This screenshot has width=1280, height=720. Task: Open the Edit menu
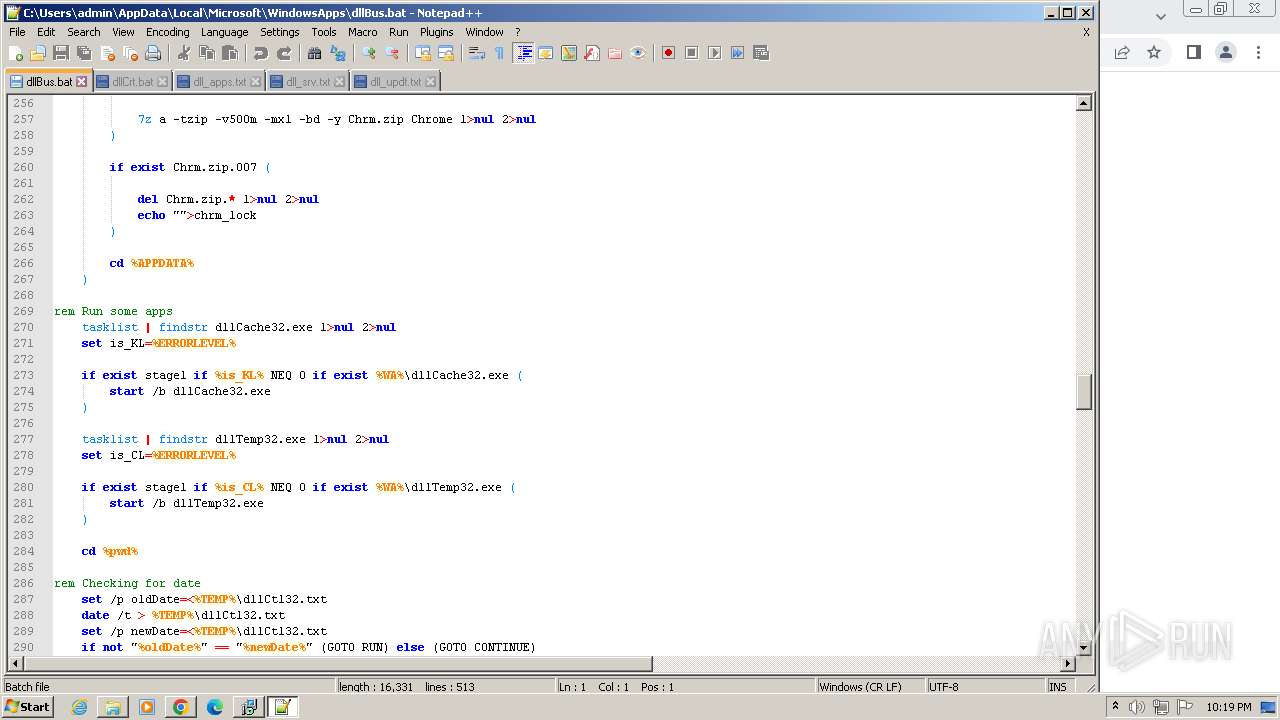[46, 32]
